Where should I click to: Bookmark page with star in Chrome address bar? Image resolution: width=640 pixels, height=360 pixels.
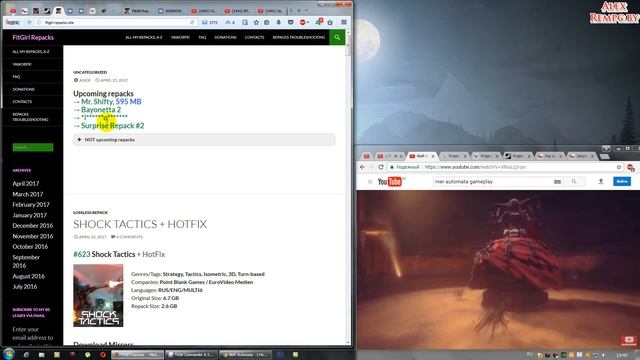(x=619, y=167)
